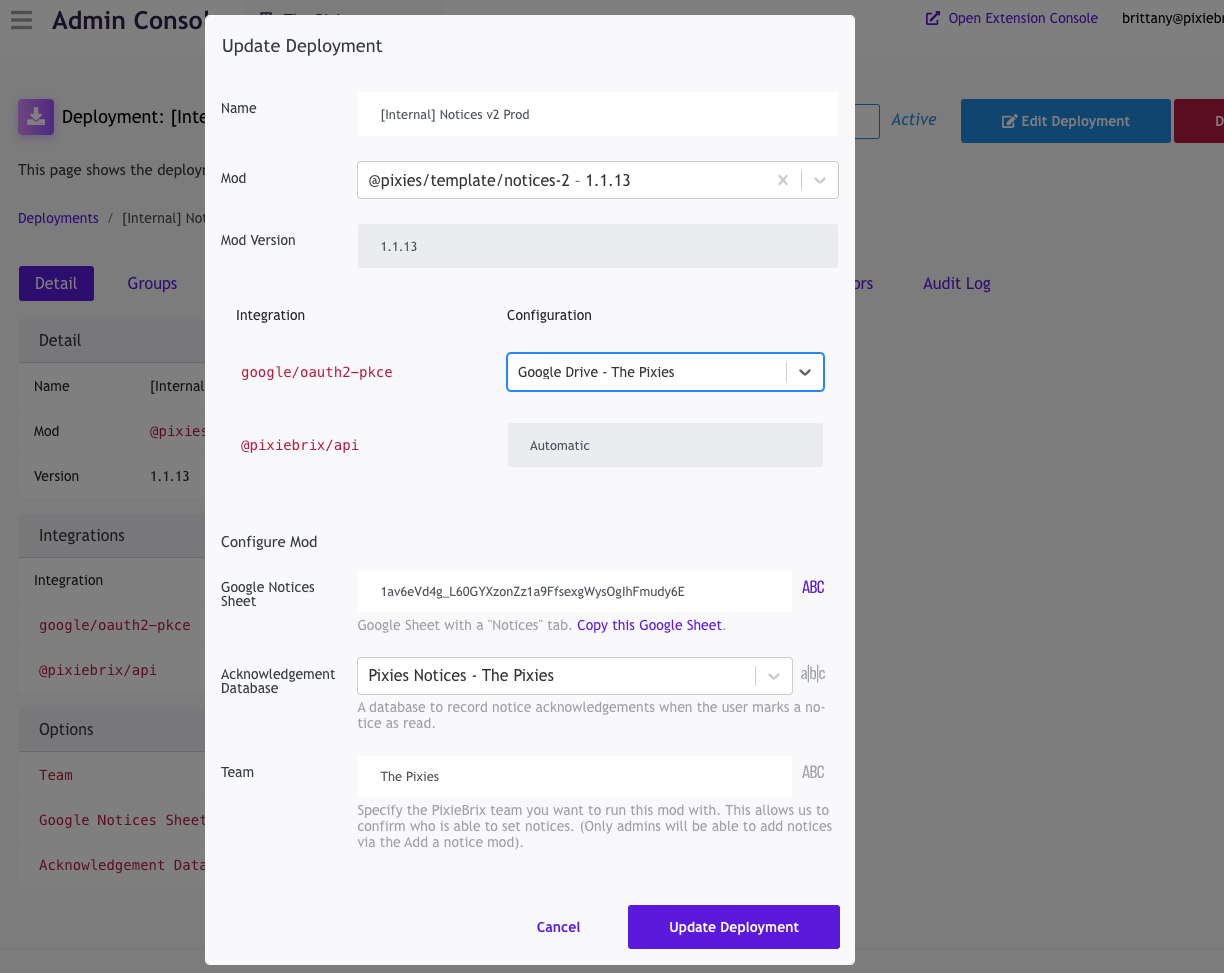The height and width of the screenshot is (973, 1224).
Task: Click the edit icon in Edit Deployment button
Action: coord(1009,121)
